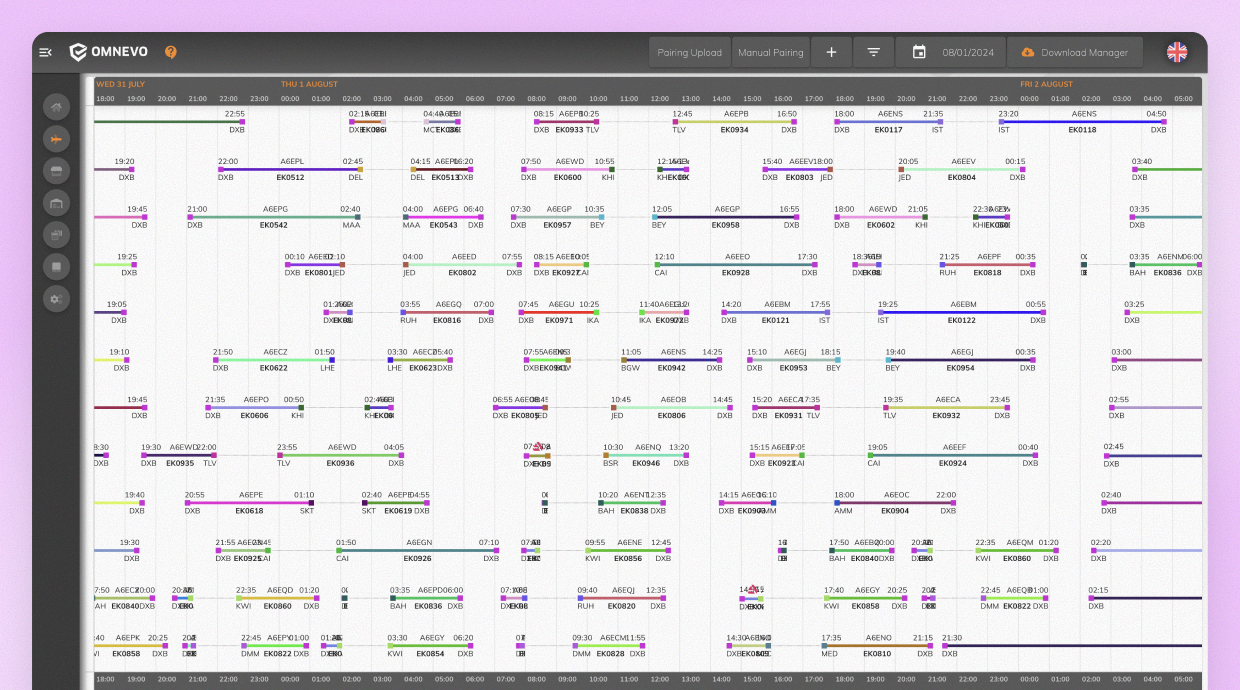Screen dimensions: 1240x690
Task: Select the WED 31 JULY date header
Action: coord(120,84)
